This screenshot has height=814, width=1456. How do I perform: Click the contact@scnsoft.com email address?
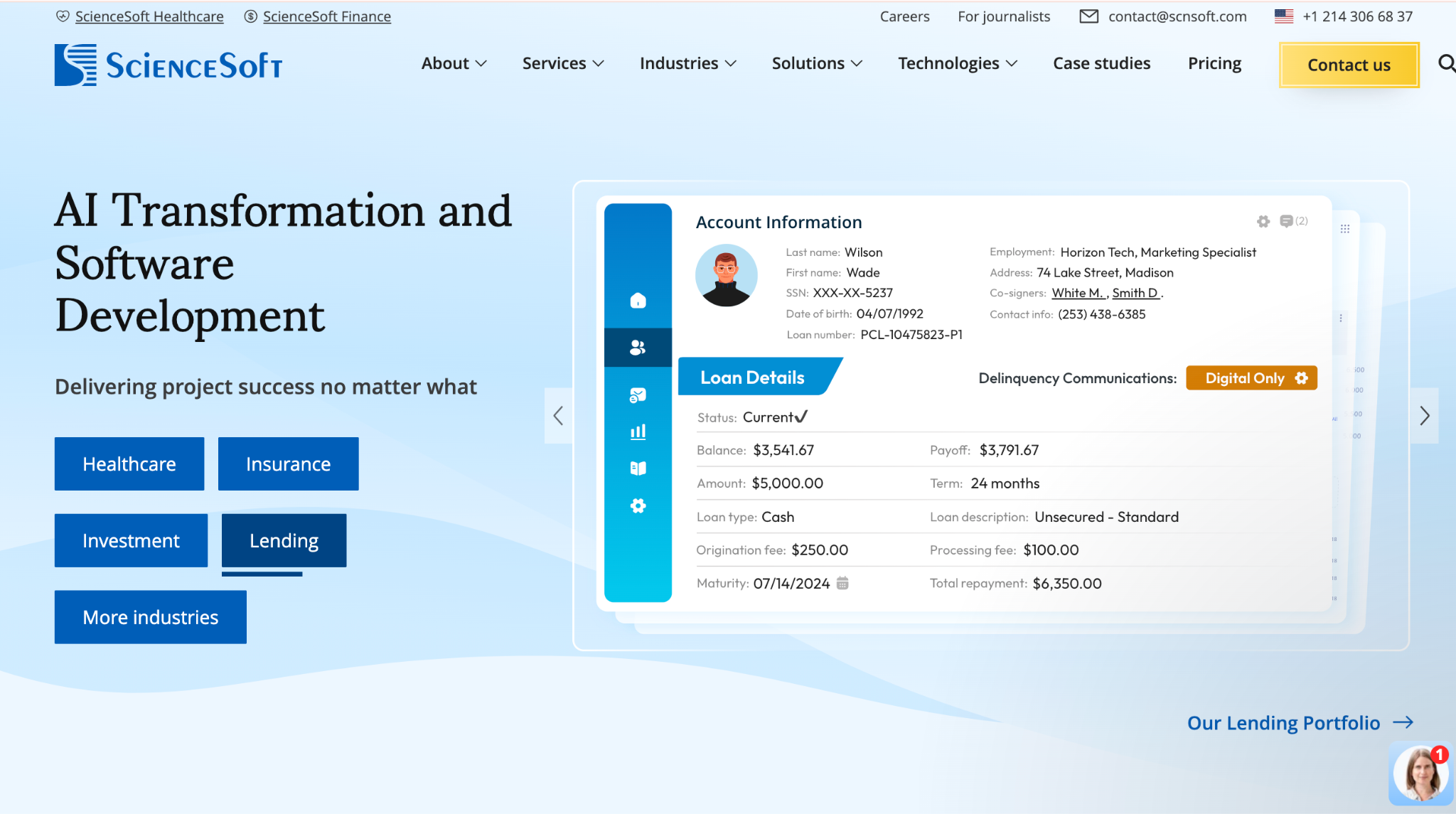1177,16
